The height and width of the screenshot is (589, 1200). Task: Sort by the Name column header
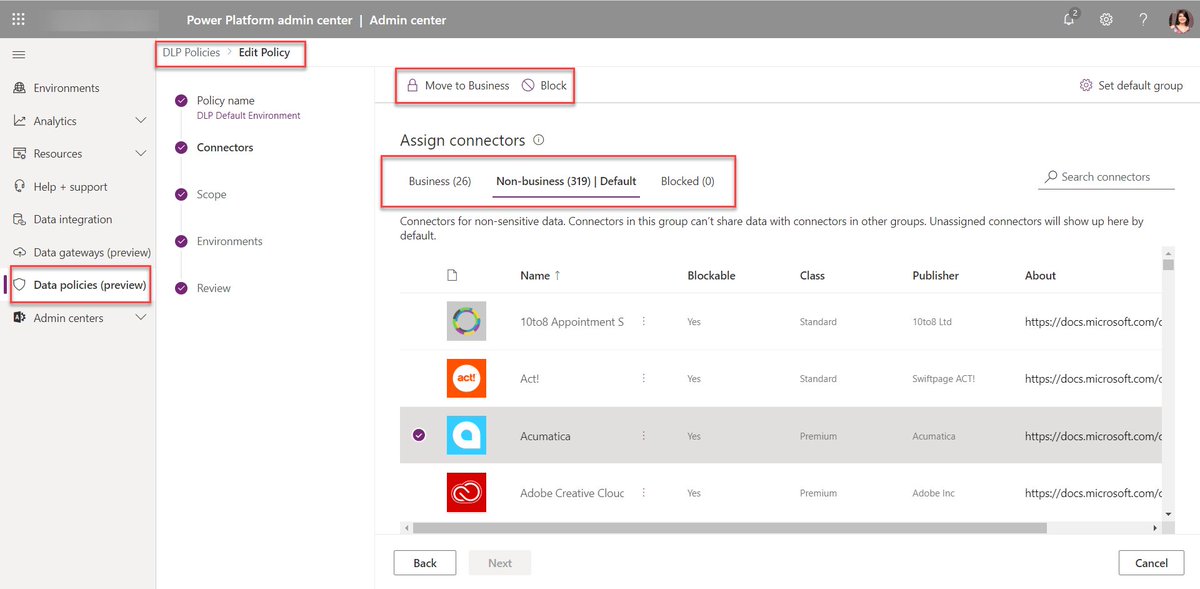coord(540,275)
